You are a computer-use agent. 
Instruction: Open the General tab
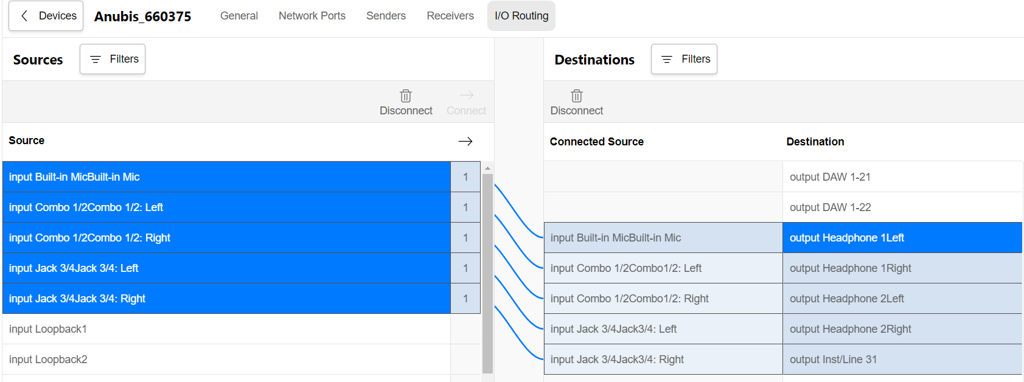point(239,16)
